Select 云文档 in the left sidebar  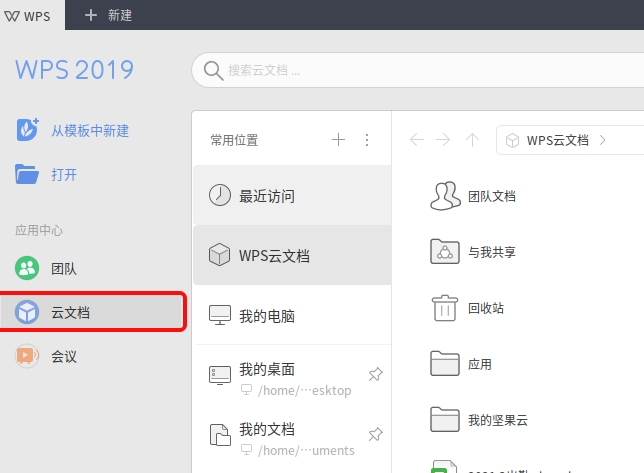point(92,312)
